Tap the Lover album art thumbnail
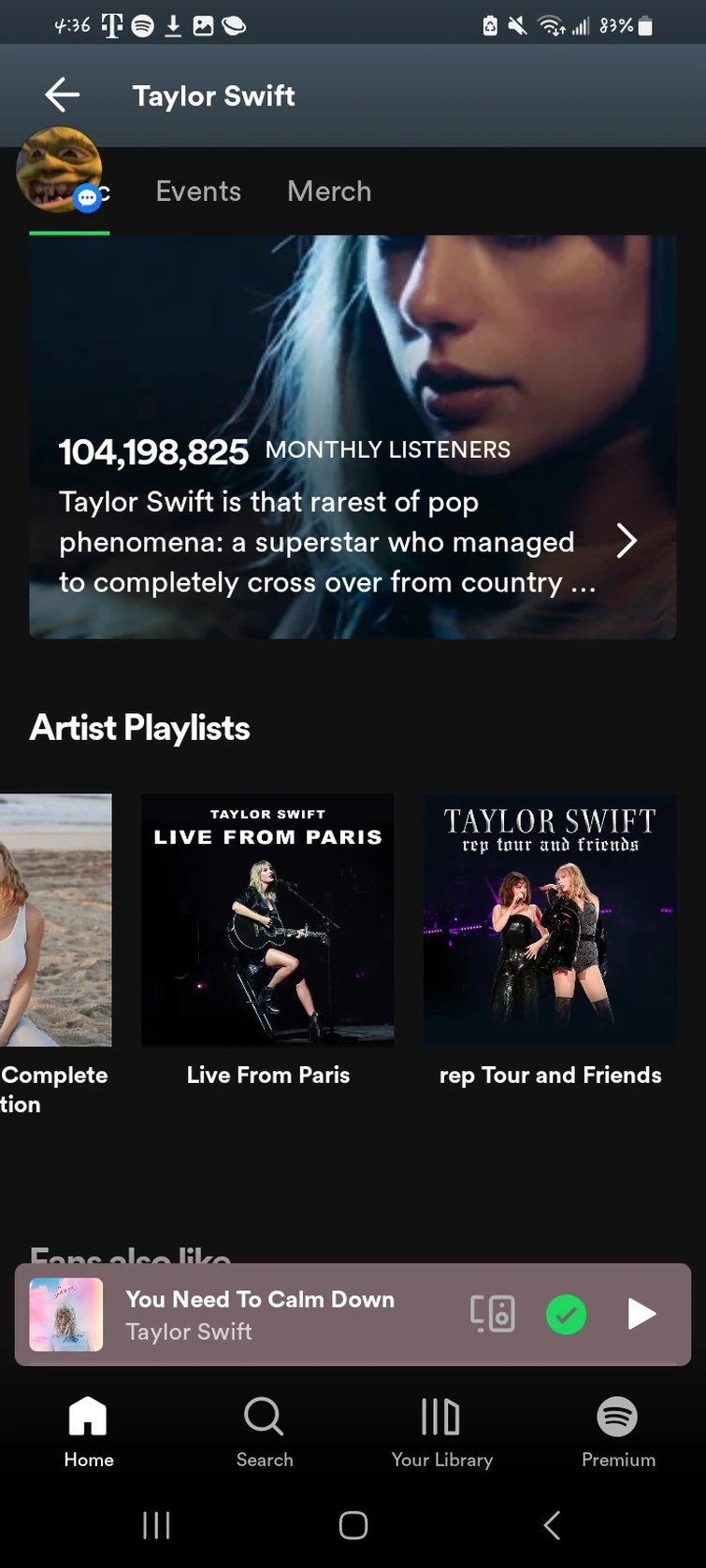 [x=66, y=1314]
